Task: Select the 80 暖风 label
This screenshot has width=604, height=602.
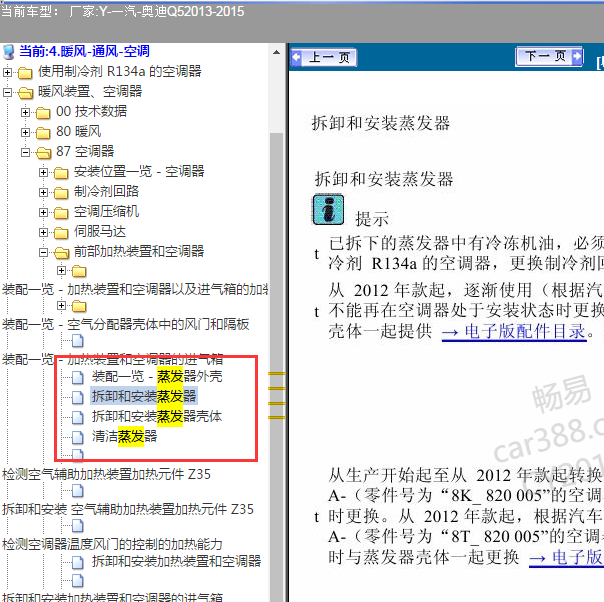Action: tap(79, 131)
